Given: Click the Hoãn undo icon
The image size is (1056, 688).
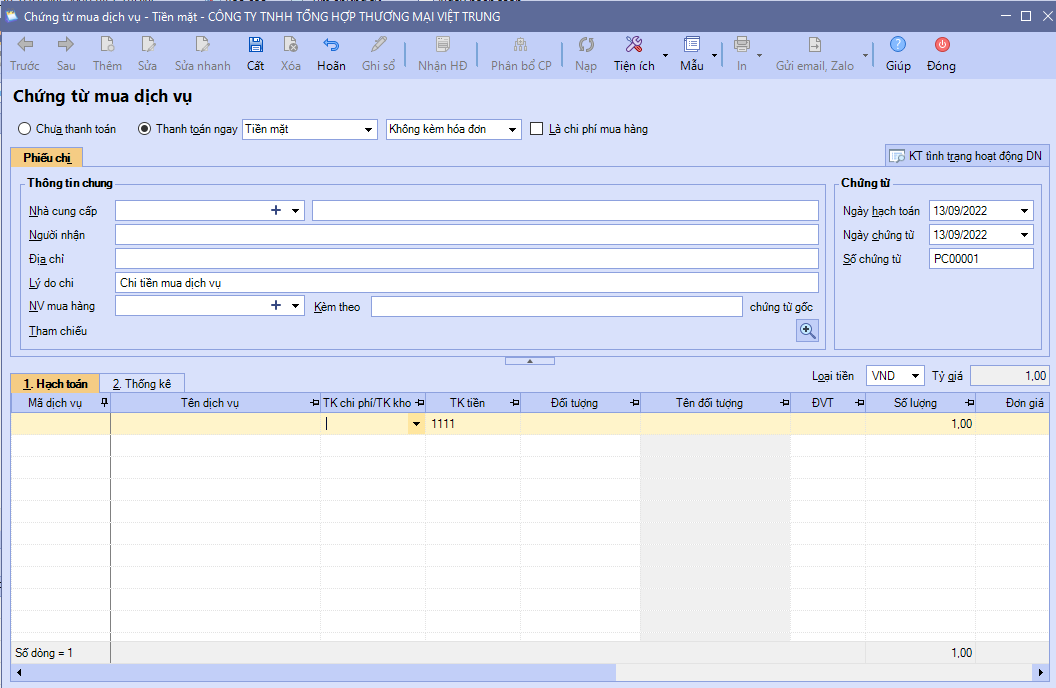Looking at the screenshot, I should click(331, 45).
